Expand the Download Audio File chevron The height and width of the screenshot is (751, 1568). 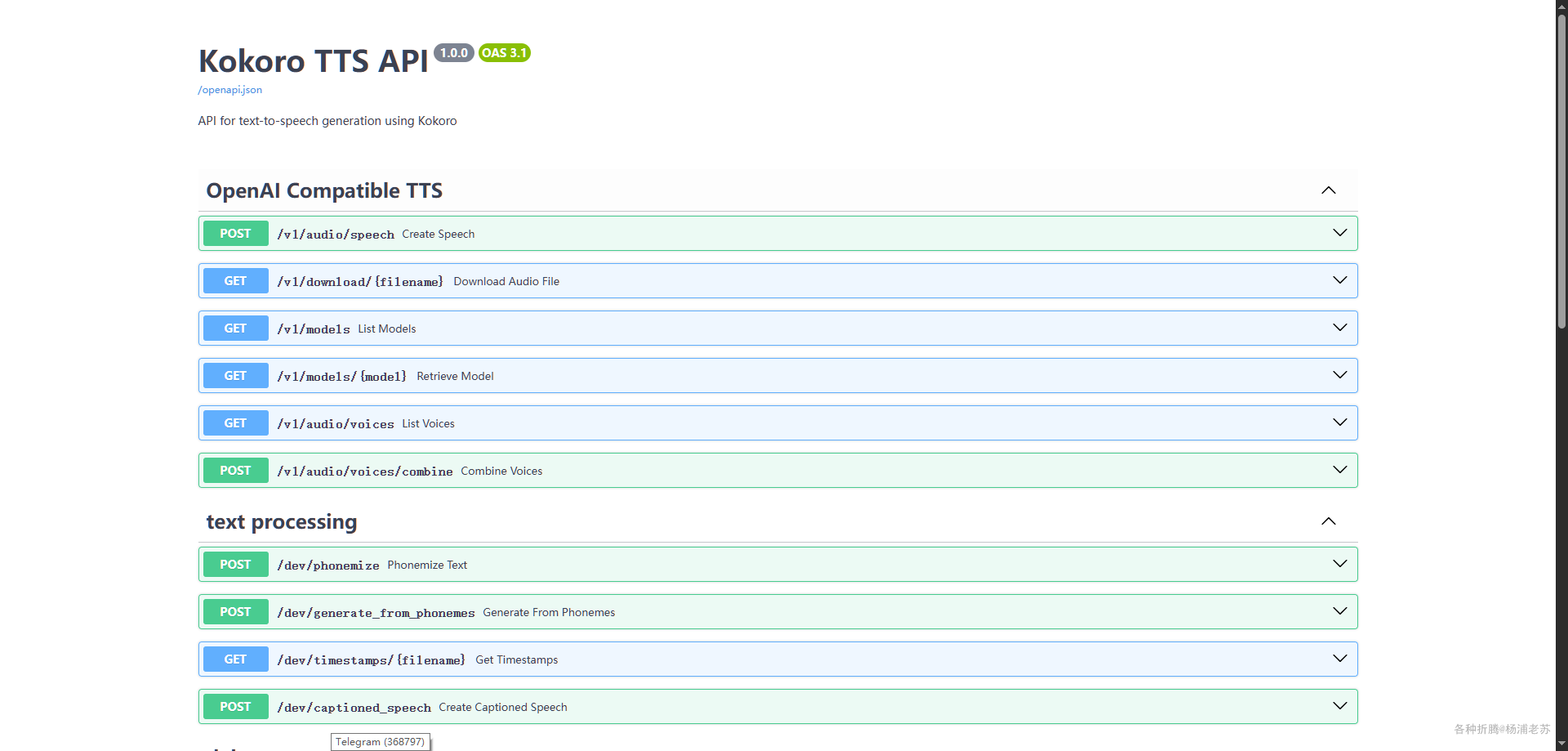(x=1340, y=280)
